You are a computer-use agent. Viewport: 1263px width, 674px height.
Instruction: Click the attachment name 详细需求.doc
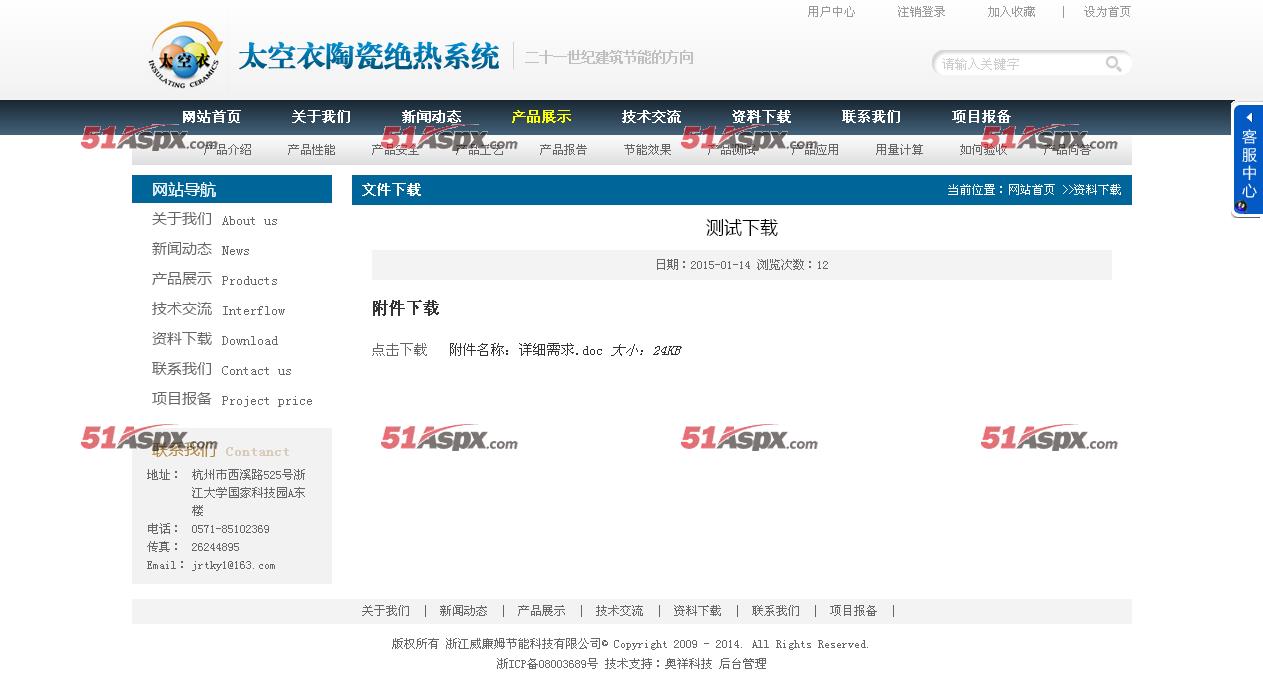560,350
